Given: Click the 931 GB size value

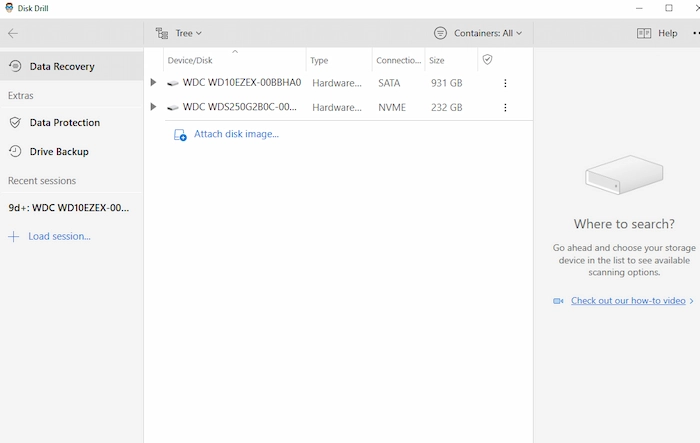Looking at the screenshot, I should pos(447,83).
